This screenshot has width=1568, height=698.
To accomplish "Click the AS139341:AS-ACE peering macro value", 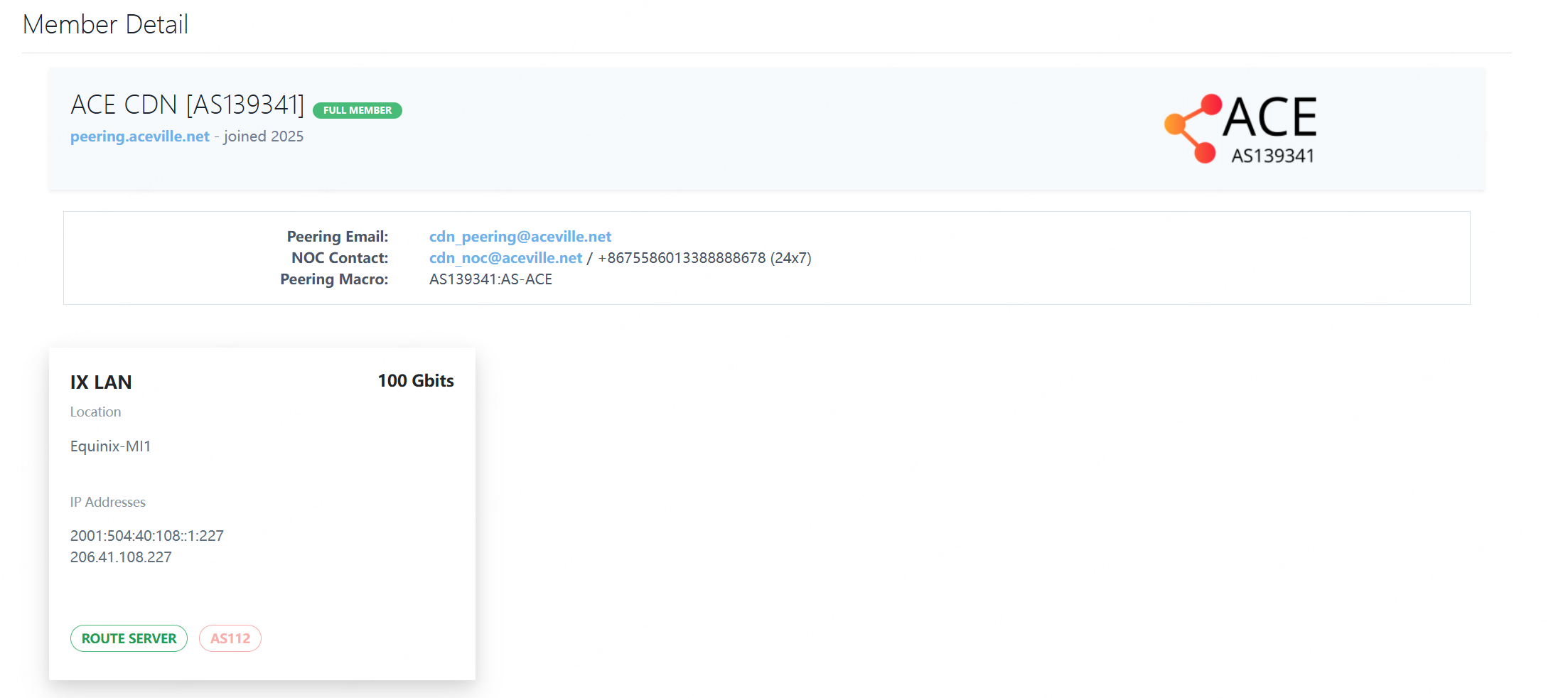I will click(x=490, y=279).
